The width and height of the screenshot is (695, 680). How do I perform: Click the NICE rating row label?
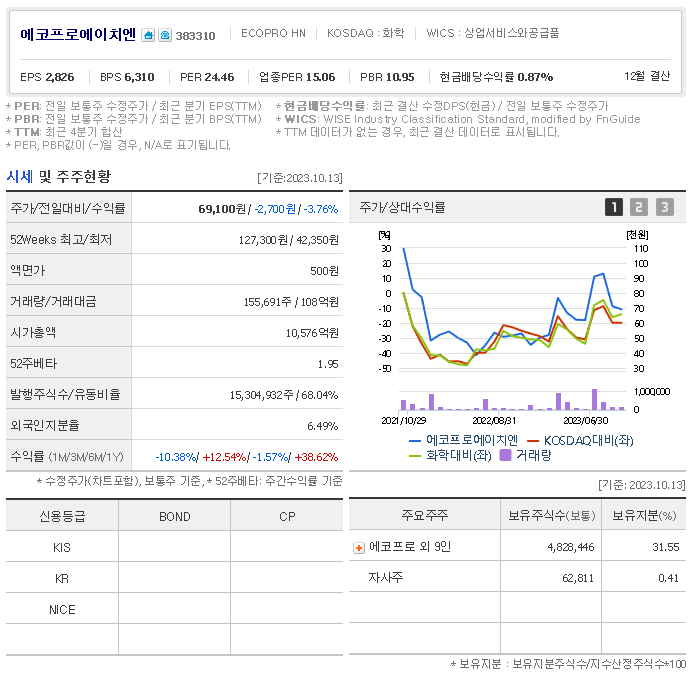(62, 610)
